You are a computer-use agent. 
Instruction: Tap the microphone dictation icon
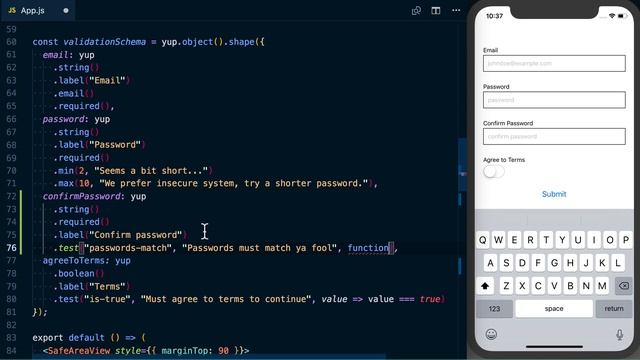620,335
